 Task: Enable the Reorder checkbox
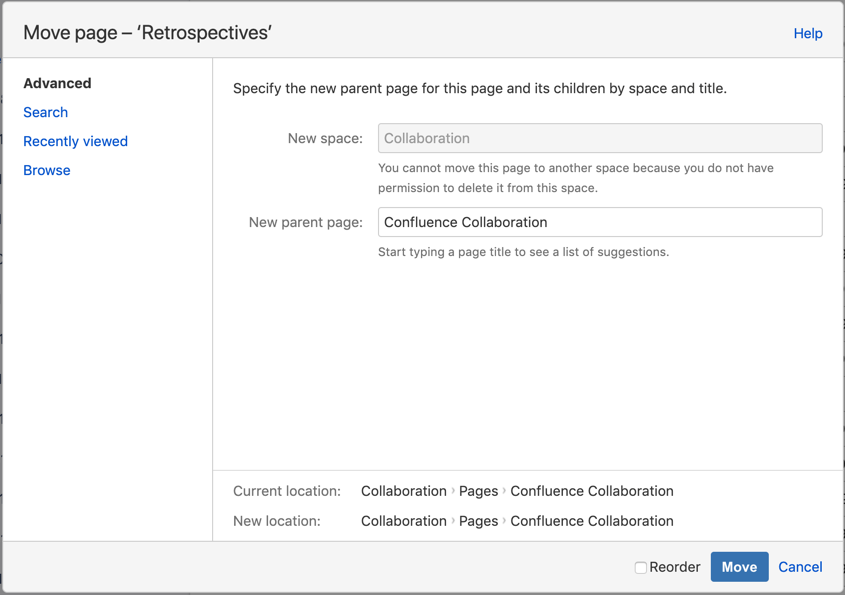tap(640, 568)
